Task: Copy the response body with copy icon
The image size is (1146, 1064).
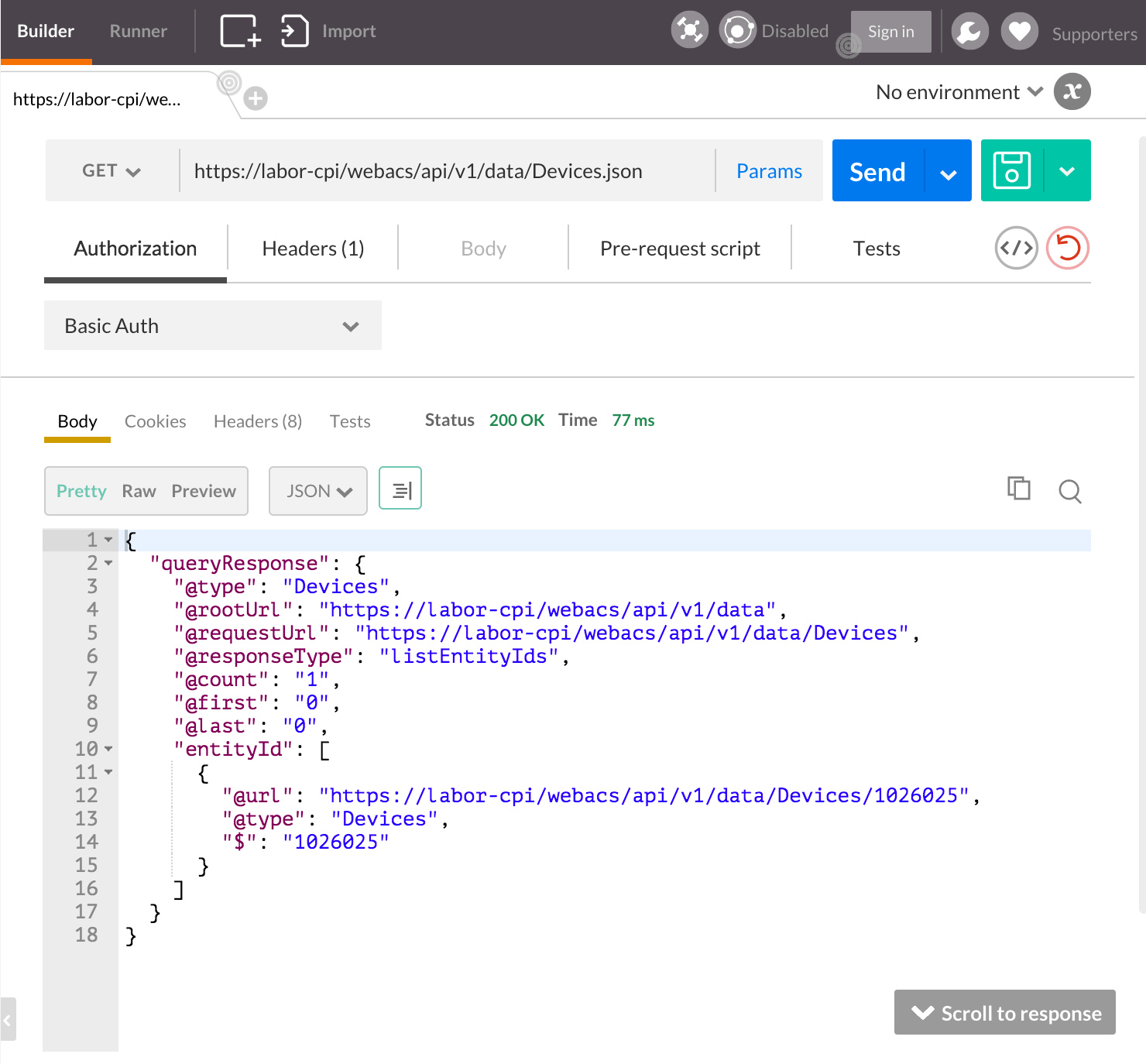Action: [1018, 489]
